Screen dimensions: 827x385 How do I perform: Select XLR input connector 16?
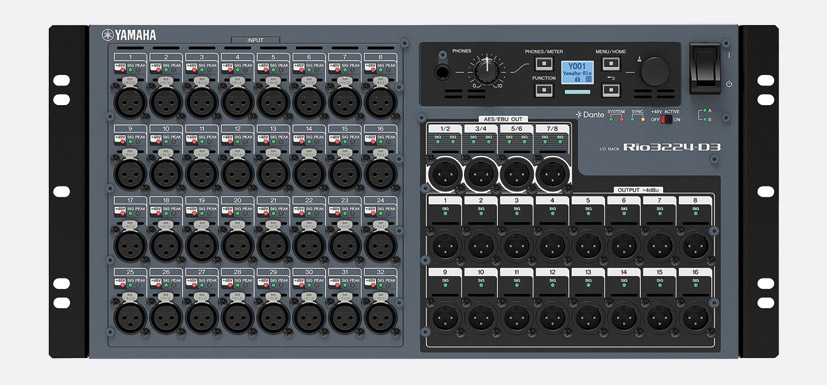381,174
